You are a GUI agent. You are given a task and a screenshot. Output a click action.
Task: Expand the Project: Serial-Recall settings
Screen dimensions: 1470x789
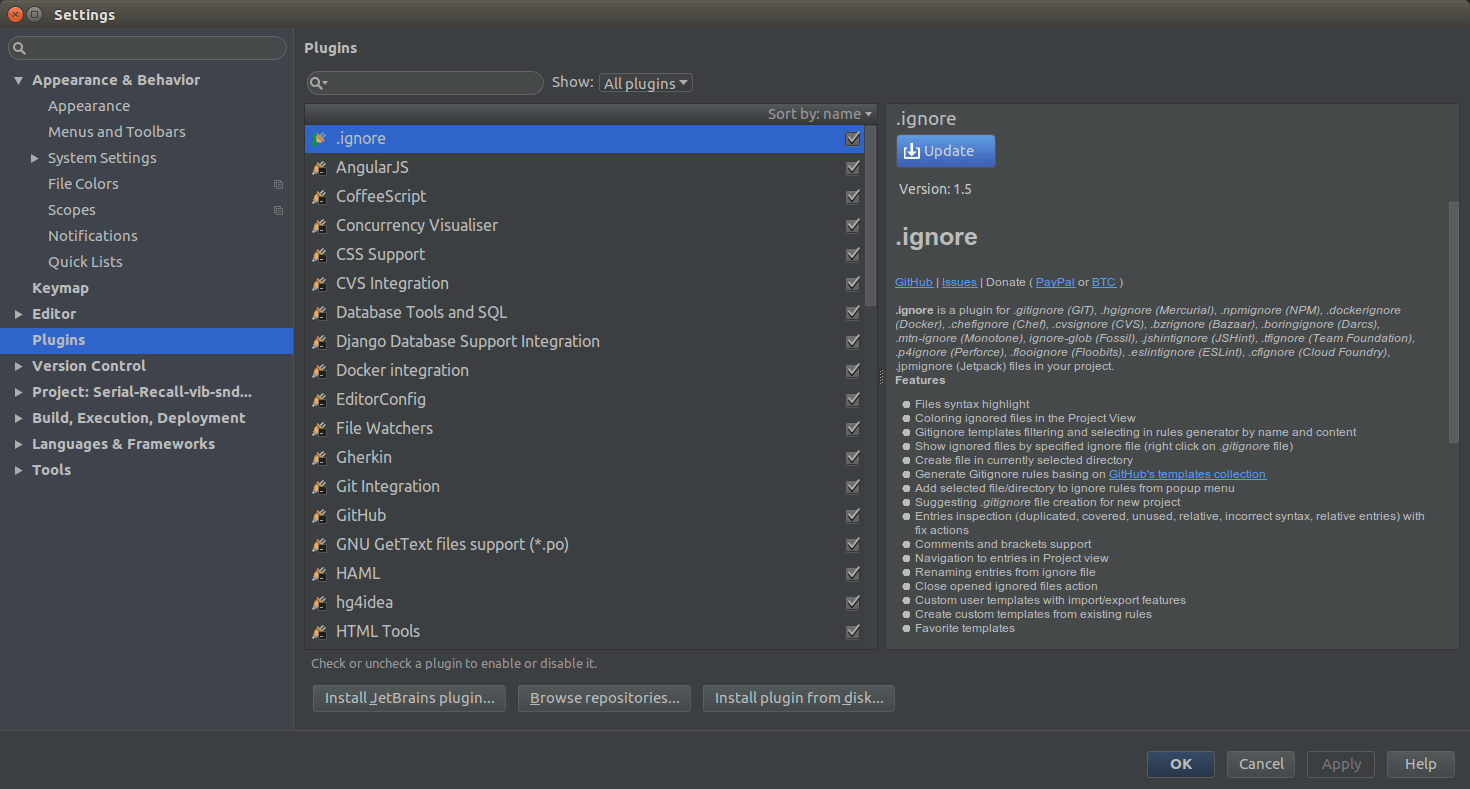click(x=18, y=392)
